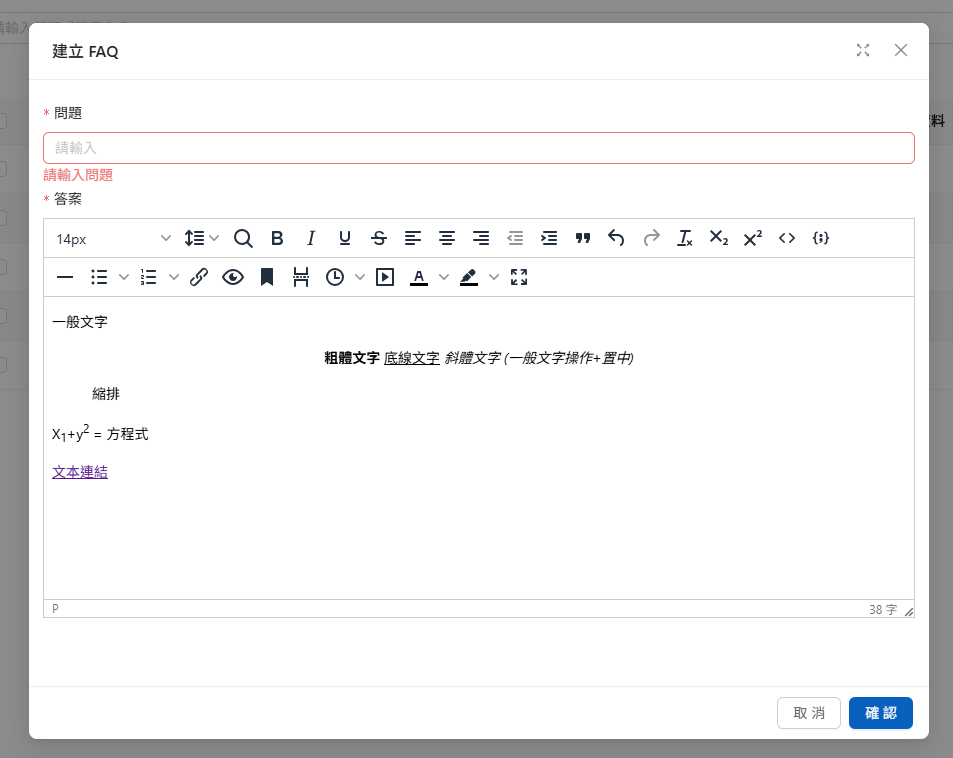Image resolution: width=953 pixels, height=758 pixels.
Task: Apply the highlight background color
Action: (x=469, y=277)
